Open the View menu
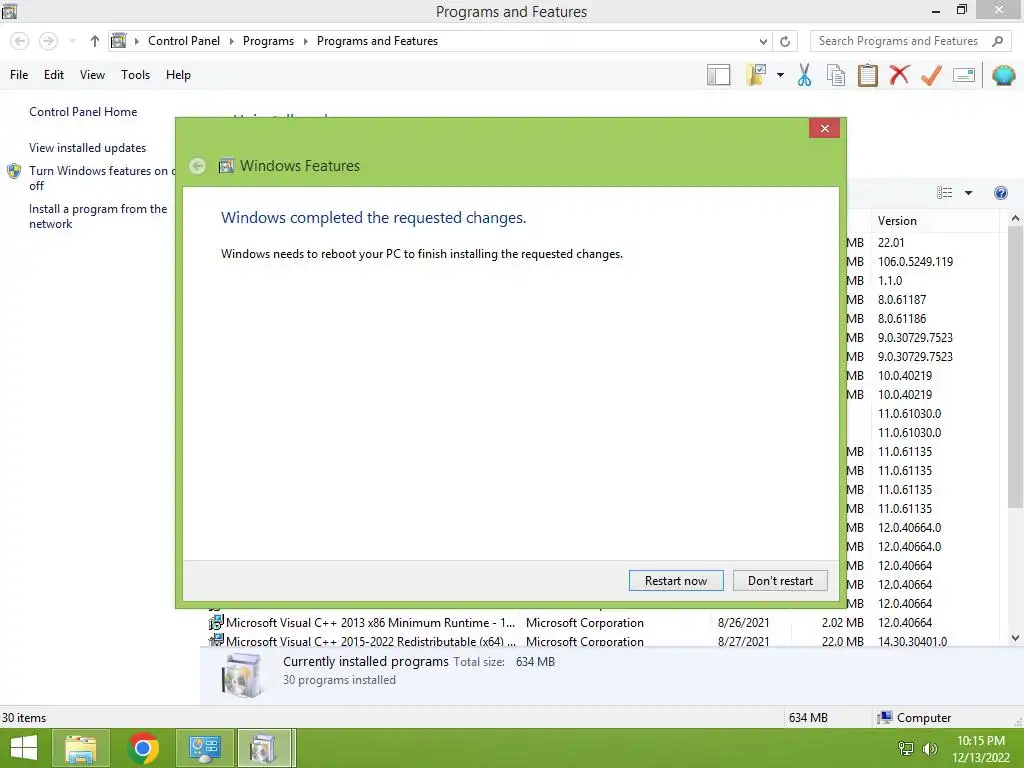The image size is (1024, 768). point(92,75)
